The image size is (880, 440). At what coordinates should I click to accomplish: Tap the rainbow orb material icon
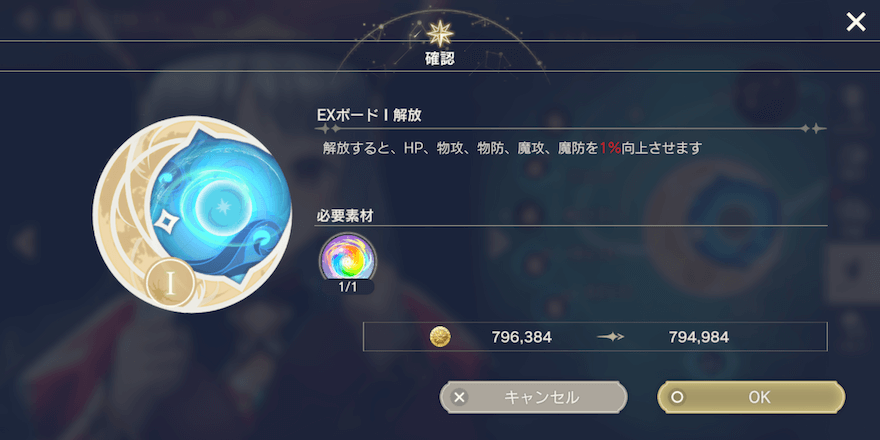point(348,259)
